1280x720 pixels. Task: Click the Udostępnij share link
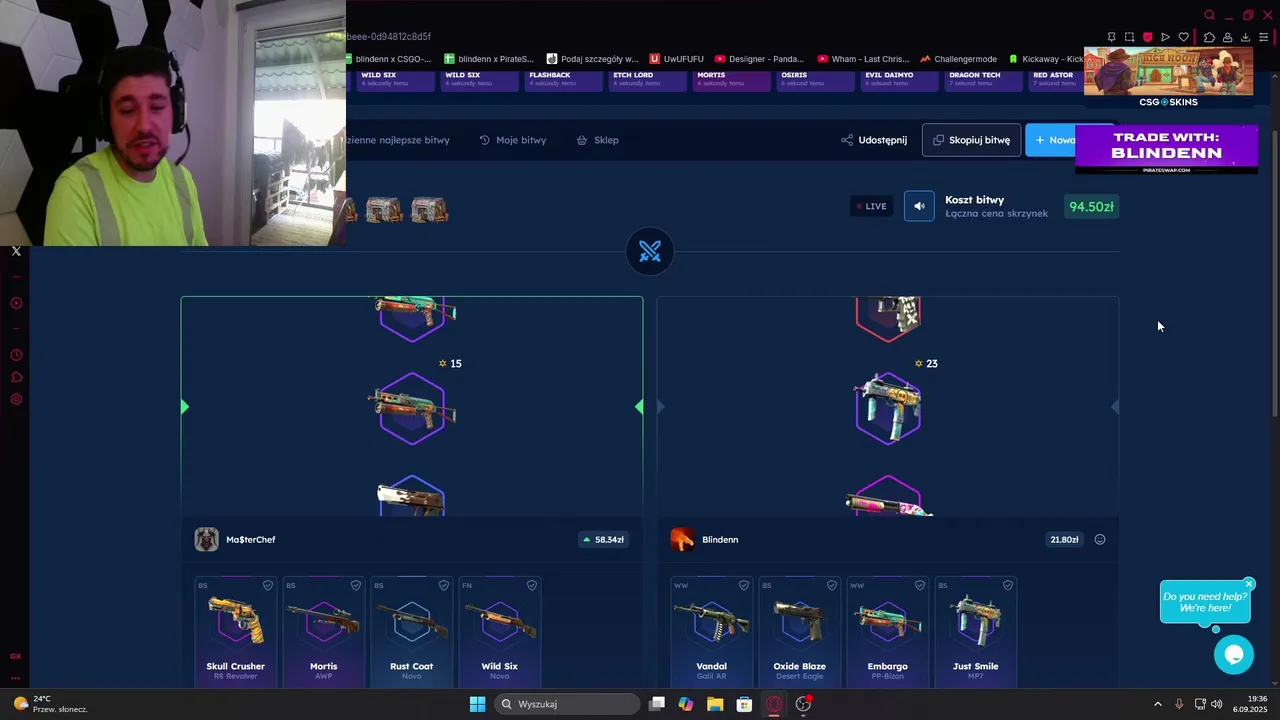coord(874,140)
